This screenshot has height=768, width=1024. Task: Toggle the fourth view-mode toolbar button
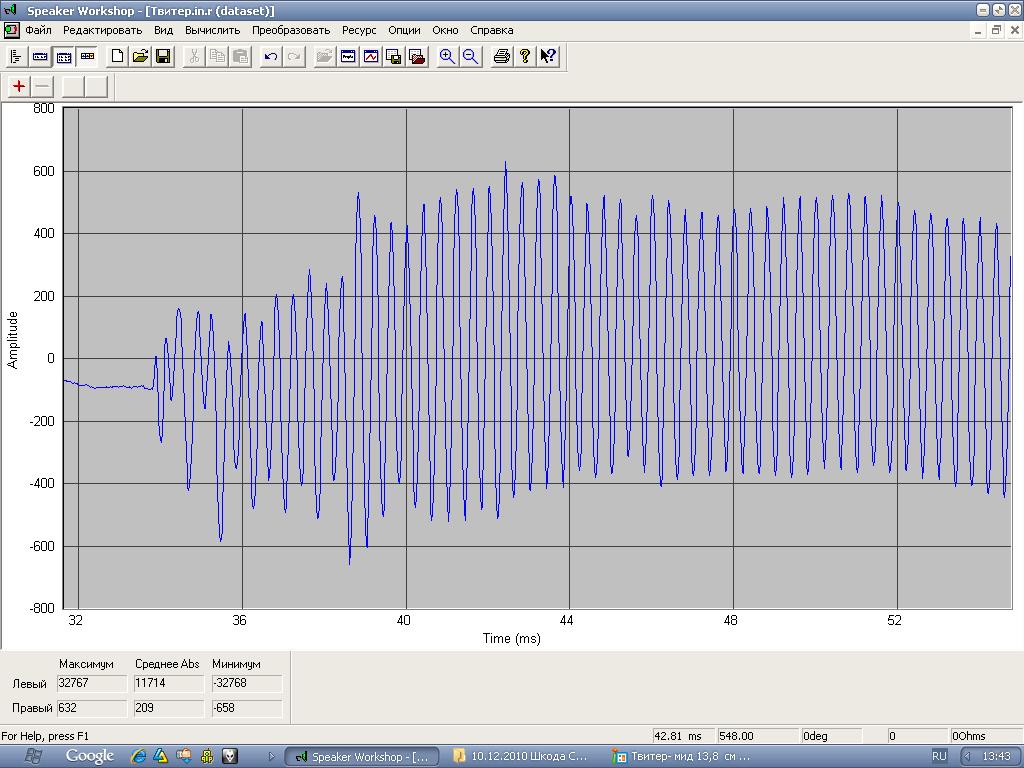point(87,57)
